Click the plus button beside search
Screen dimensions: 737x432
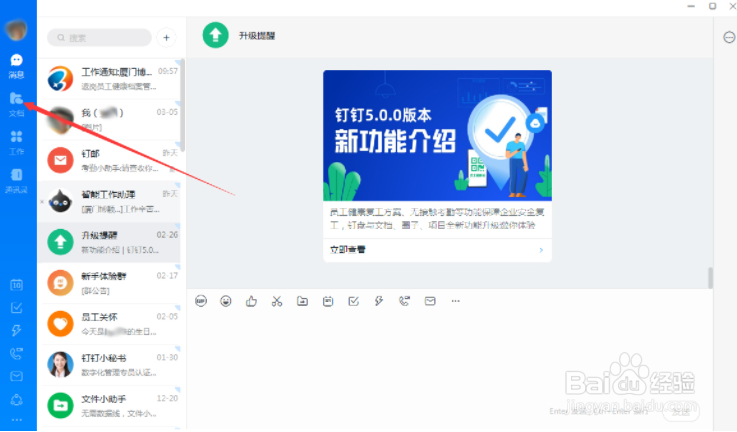(x=166, y=38)
